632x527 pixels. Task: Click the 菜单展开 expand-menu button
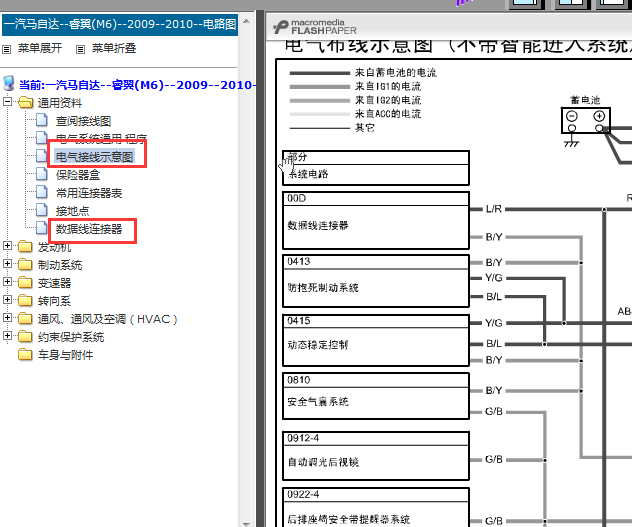point(40,48)
